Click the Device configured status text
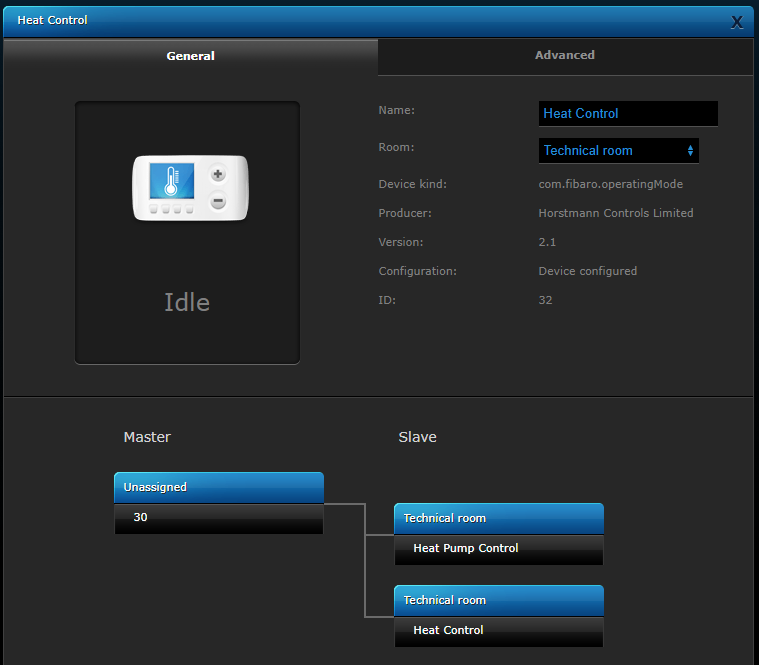The width and height of the screenshot is (759, 665). 588,271
